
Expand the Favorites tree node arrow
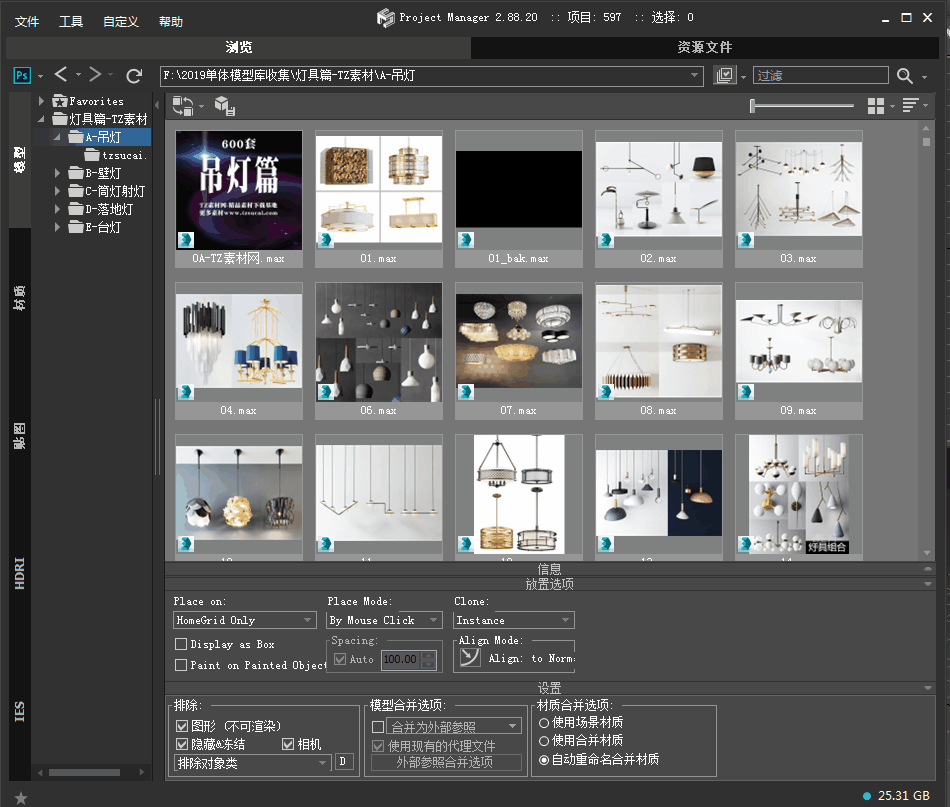coord(41,101)
